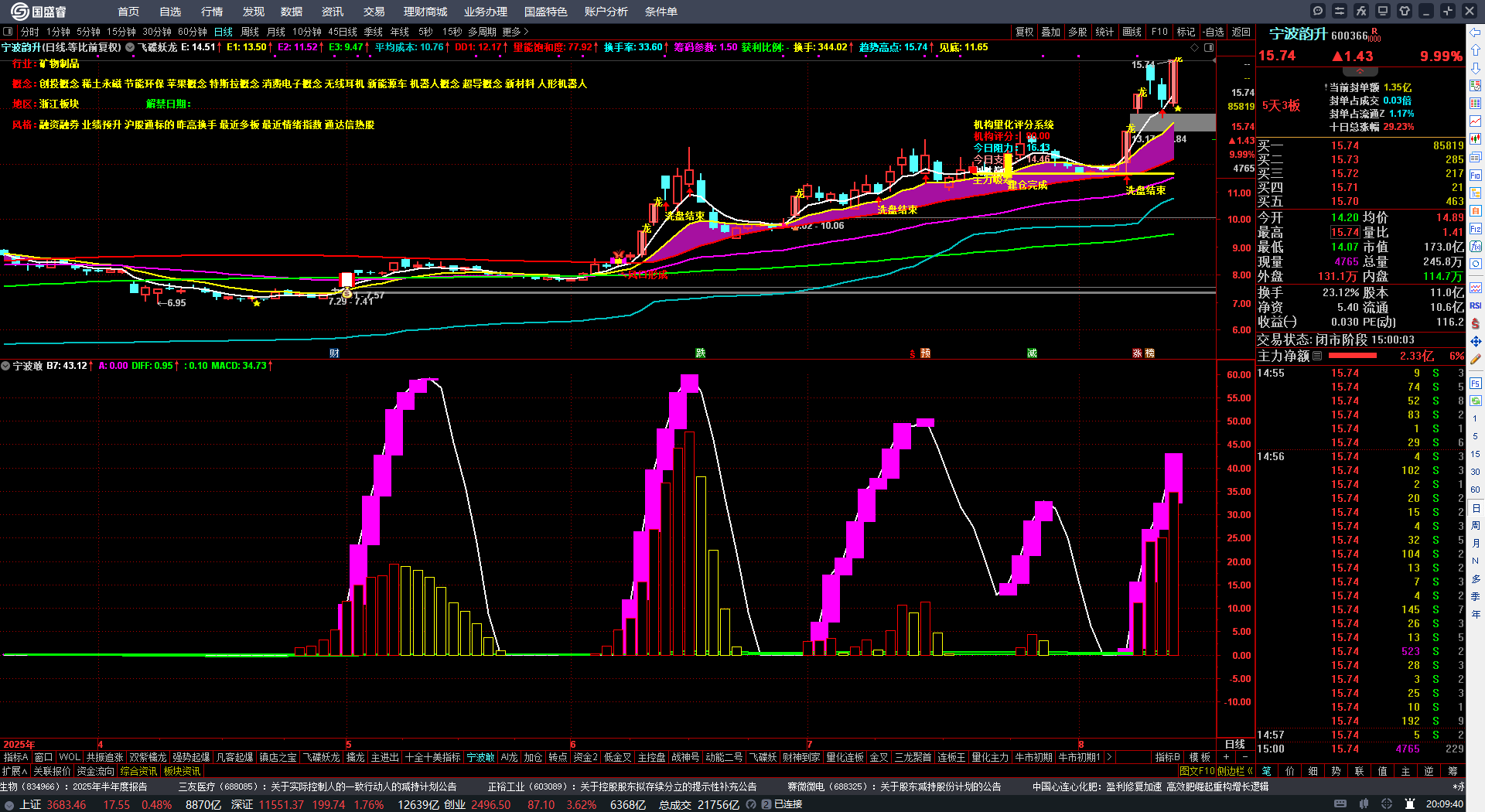This screenshot has width=1485, height=812.
Task: Toggle 复权 price adjustment
Action: (1024, 32)
